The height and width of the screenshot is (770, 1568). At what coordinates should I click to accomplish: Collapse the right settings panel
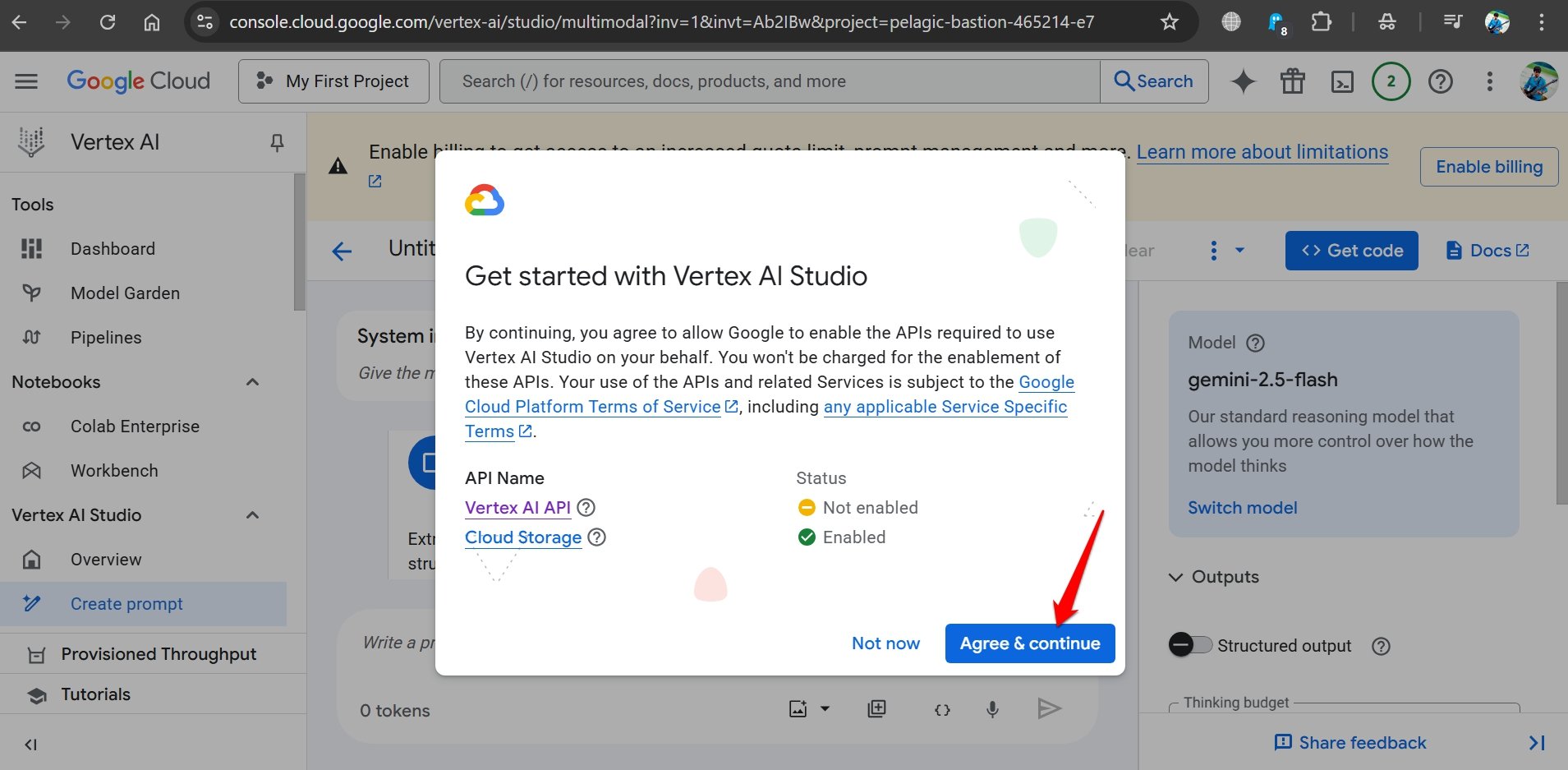1537,743
